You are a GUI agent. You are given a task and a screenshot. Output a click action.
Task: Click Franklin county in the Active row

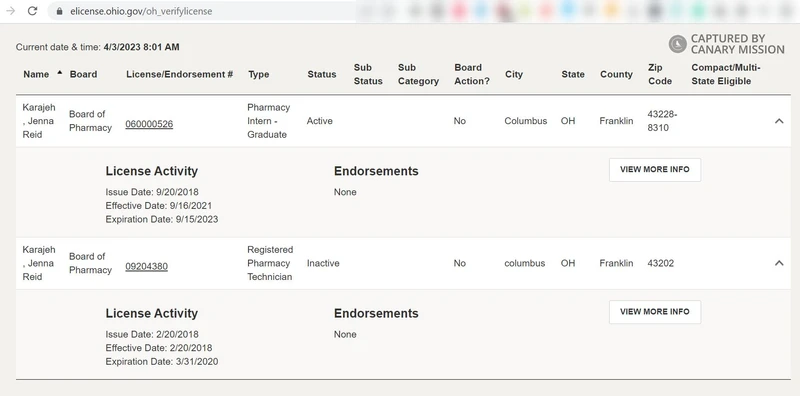(616, 121)
